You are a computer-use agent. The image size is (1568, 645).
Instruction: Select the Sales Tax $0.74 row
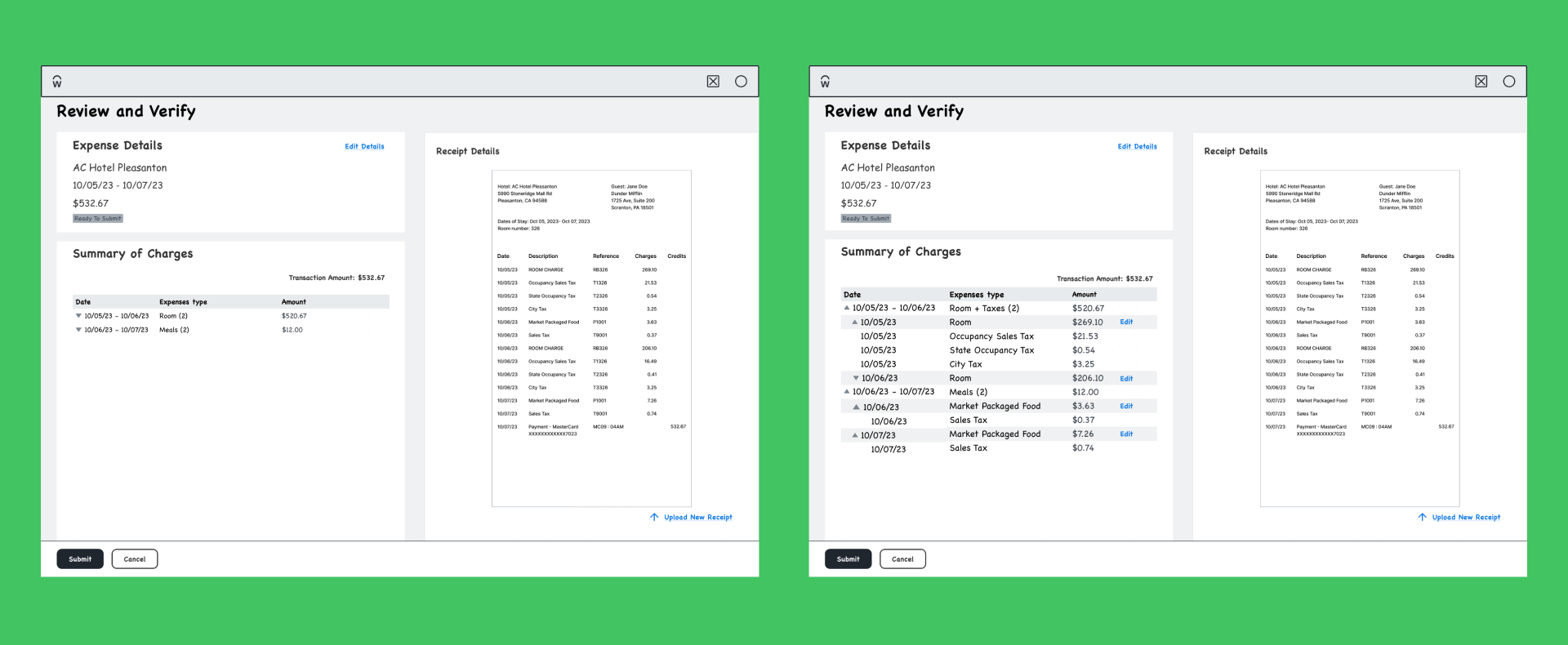coord(999,447)
